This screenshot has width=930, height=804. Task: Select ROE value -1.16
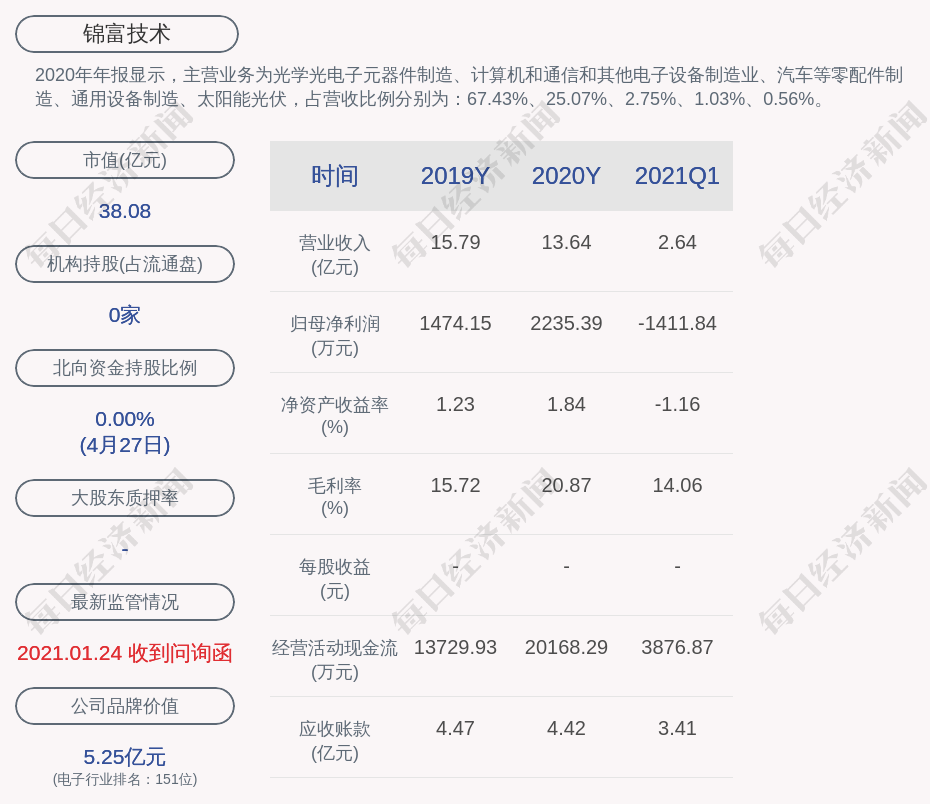(677, 404)
